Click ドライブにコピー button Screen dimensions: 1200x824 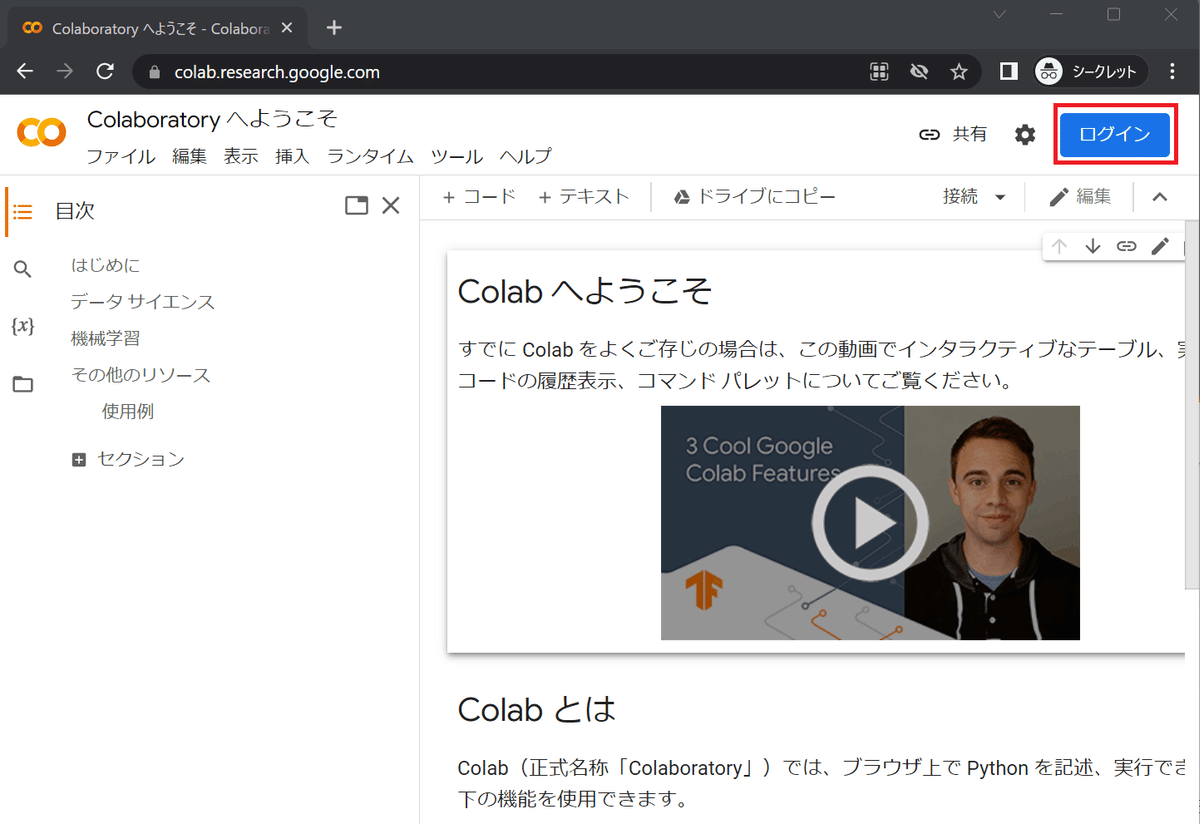tap(754, 197)
